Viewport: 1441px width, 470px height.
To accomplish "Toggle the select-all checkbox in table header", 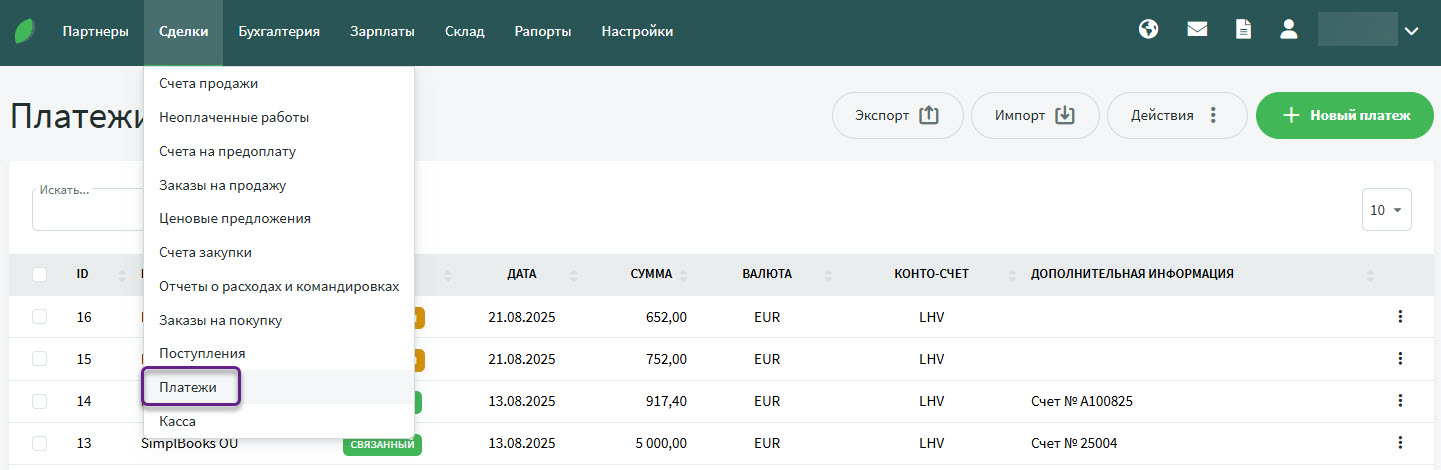I will [x=39, y=274].
